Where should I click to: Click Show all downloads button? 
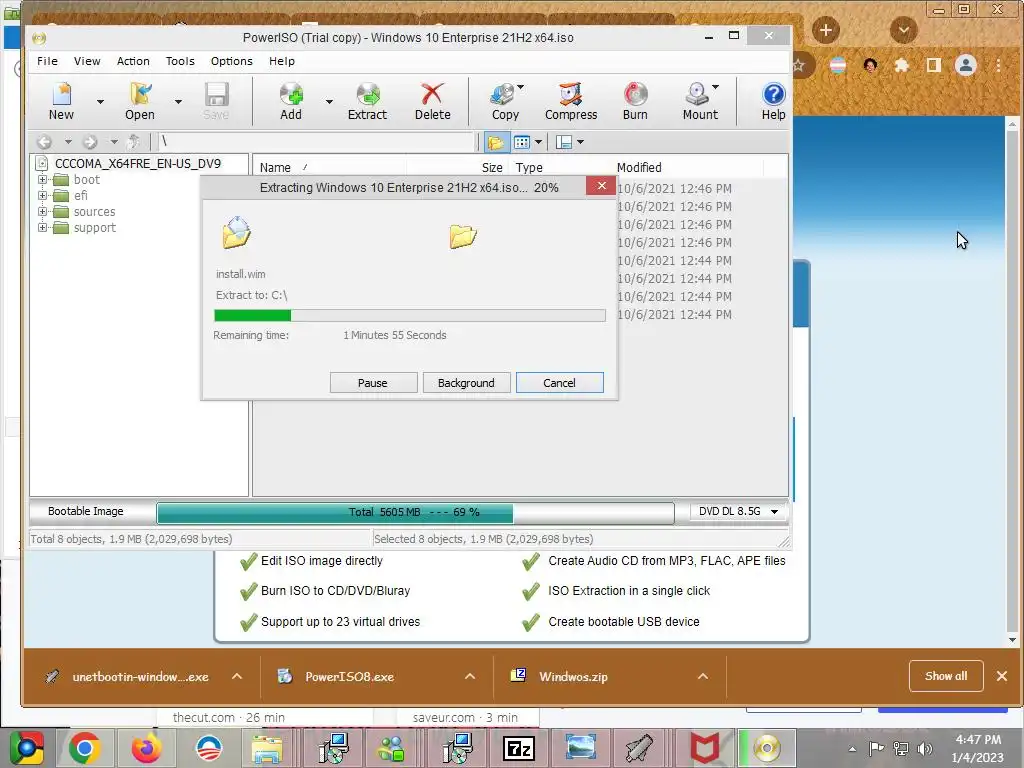pos(946,676)
